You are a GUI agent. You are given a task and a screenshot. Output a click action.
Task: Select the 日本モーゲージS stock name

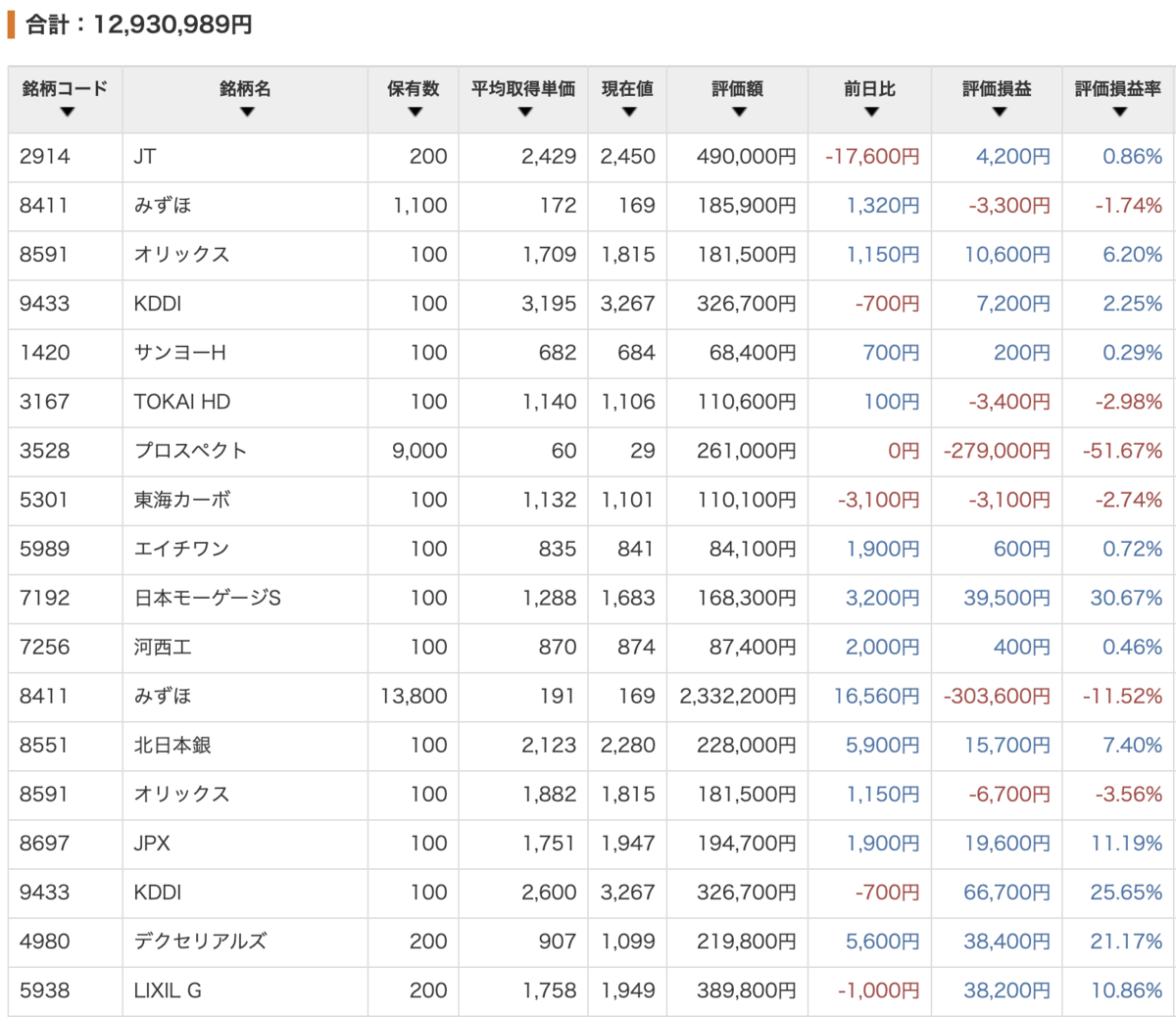point(208,598)
